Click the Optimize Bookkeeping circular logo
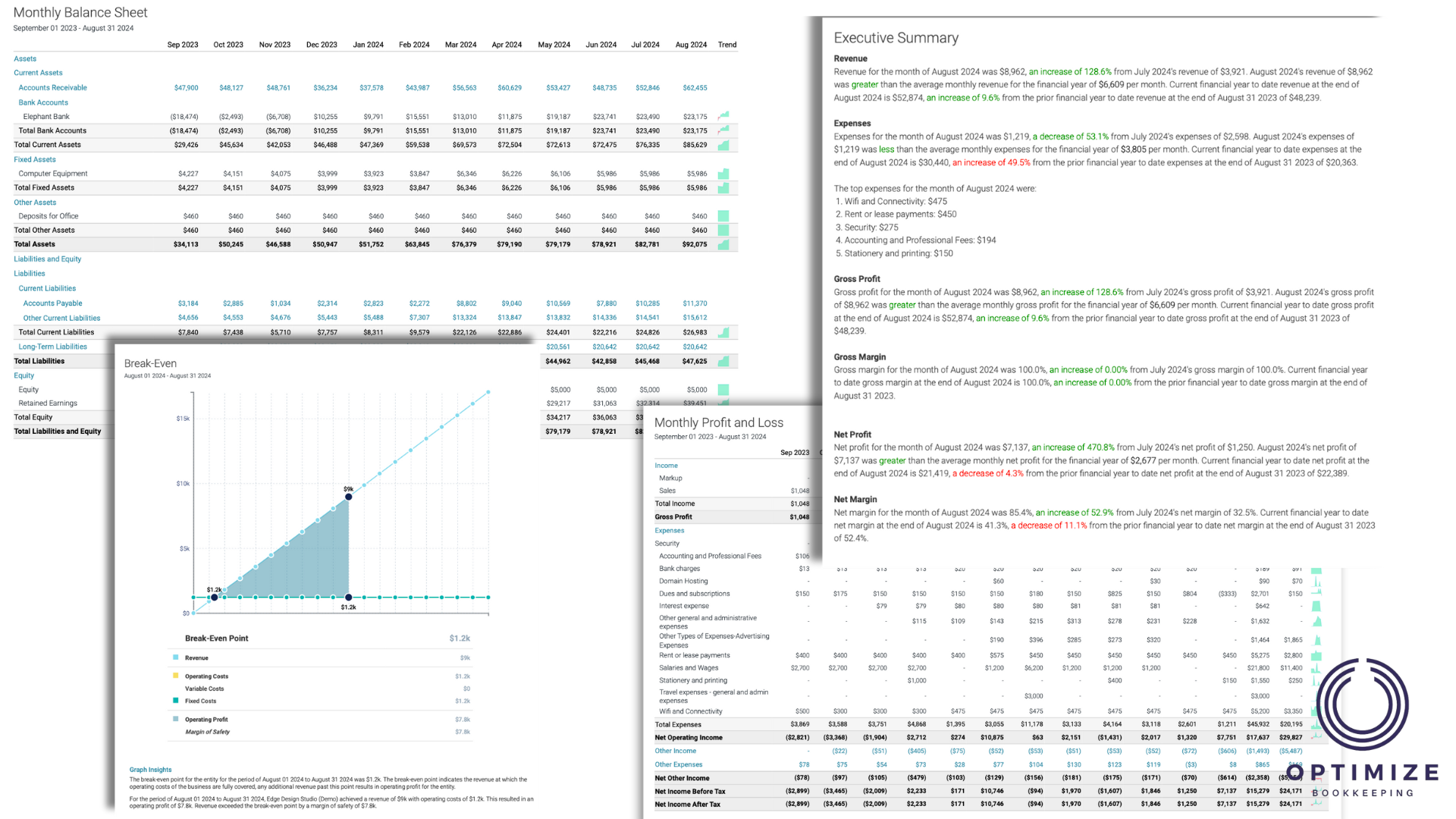Viewport: 1456px width, 819px height. 1363,705
